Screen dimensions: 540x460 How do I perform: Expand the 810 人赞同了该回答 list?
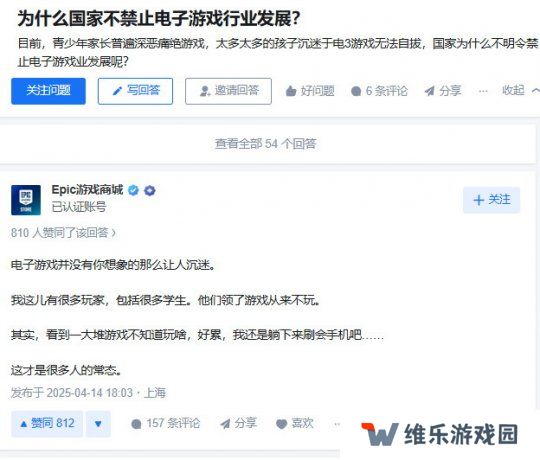point(63,233)
